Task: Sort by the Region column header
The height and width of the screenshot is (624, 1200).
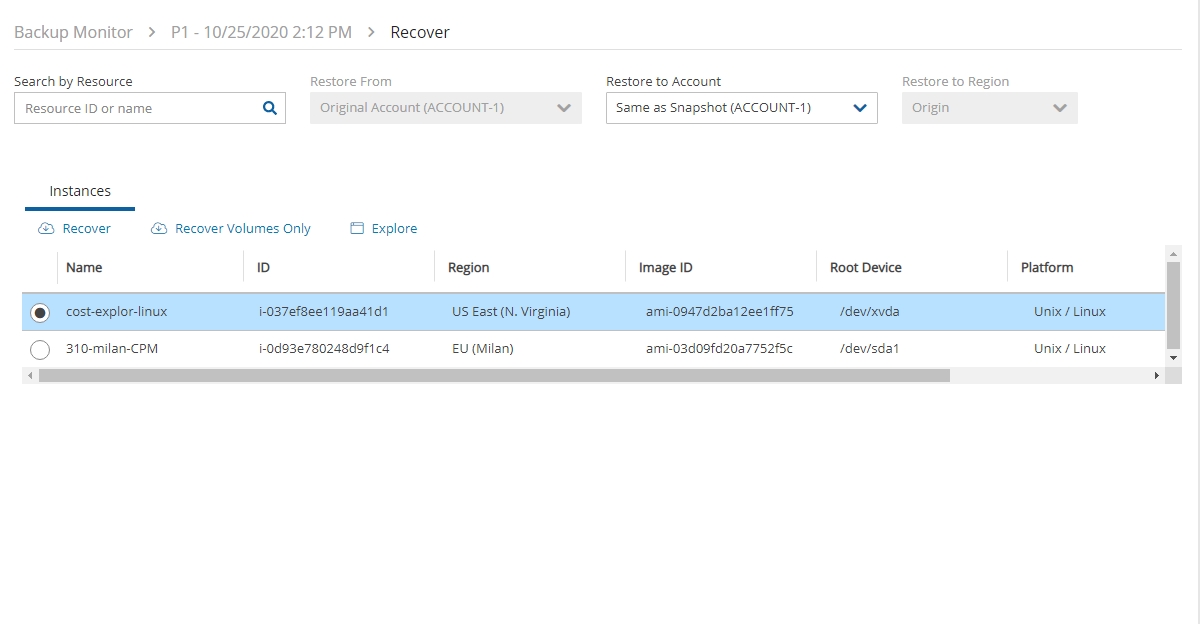Action: [468, 268]
